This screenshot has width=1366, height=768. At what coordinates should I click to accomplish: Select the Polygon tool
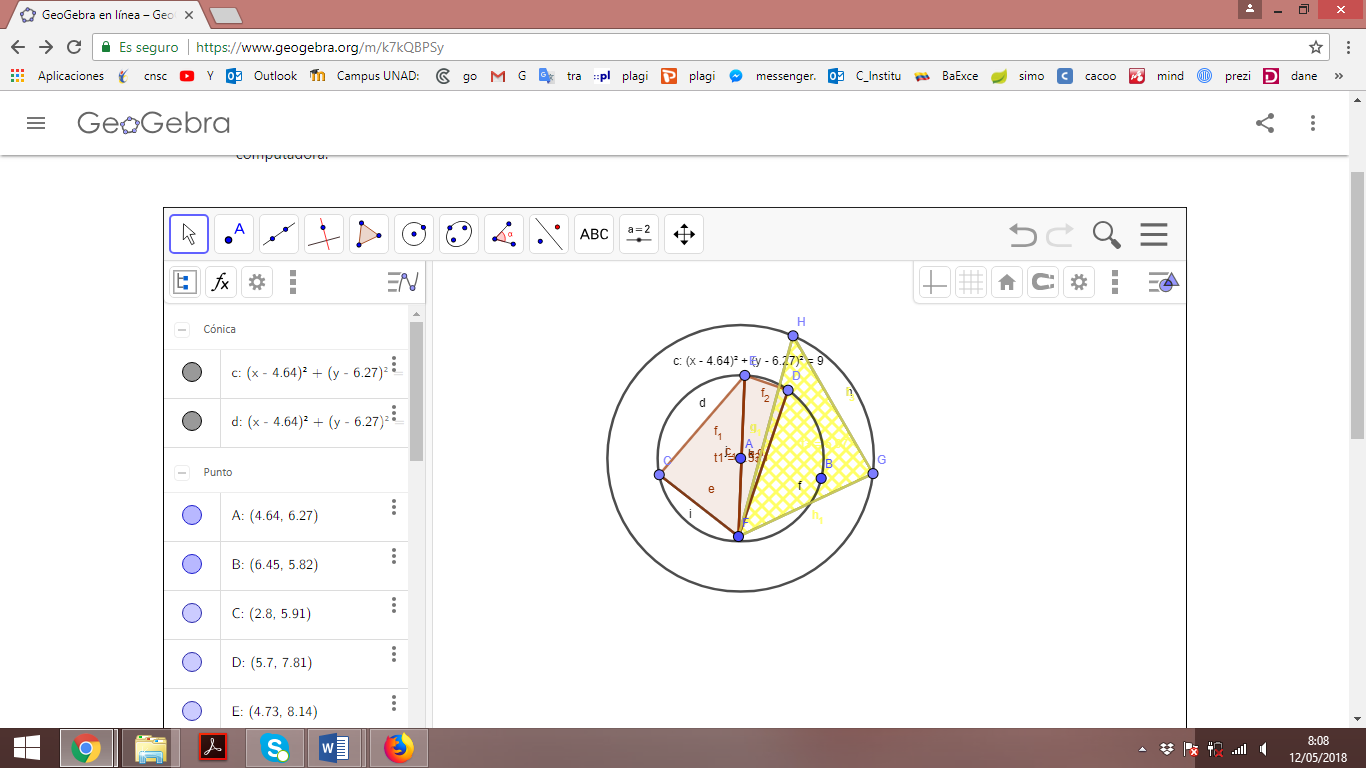tap(368, 233)
